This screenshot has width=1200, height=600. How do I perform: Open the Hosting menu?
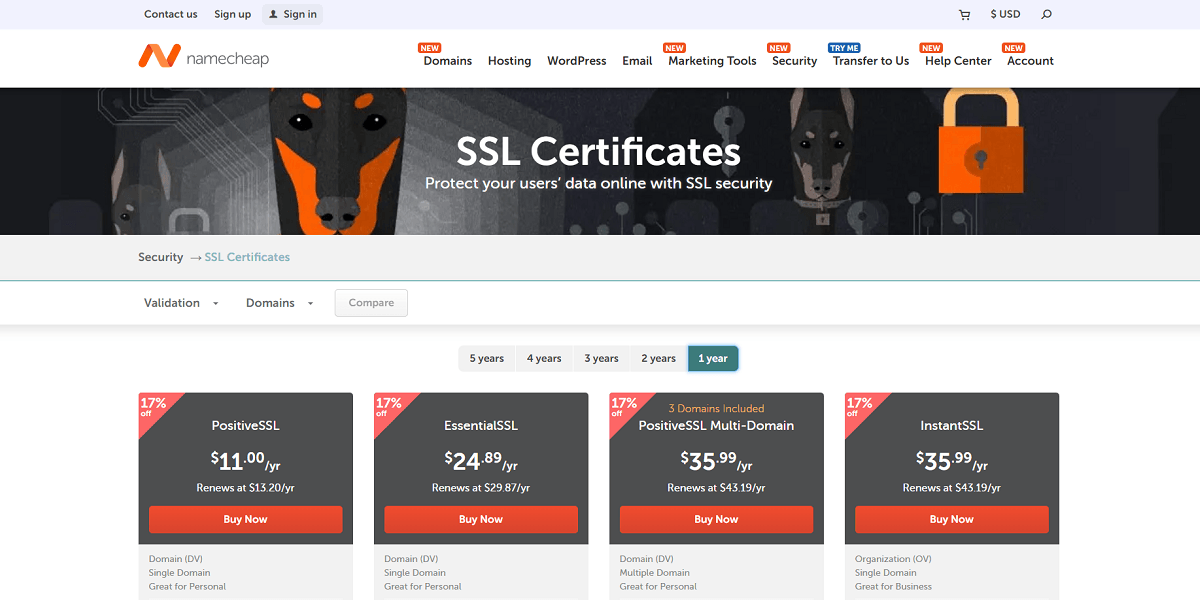pos(509,61)
